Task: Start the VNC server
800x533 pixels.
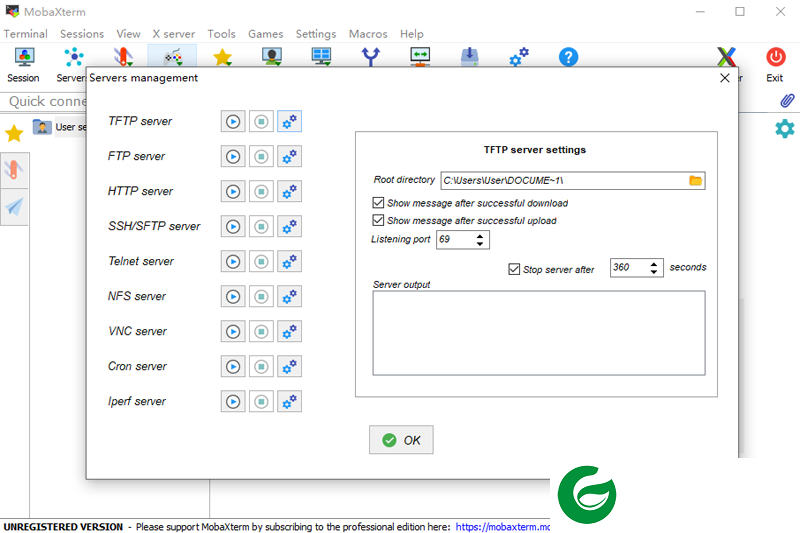Action: point(233,332)
